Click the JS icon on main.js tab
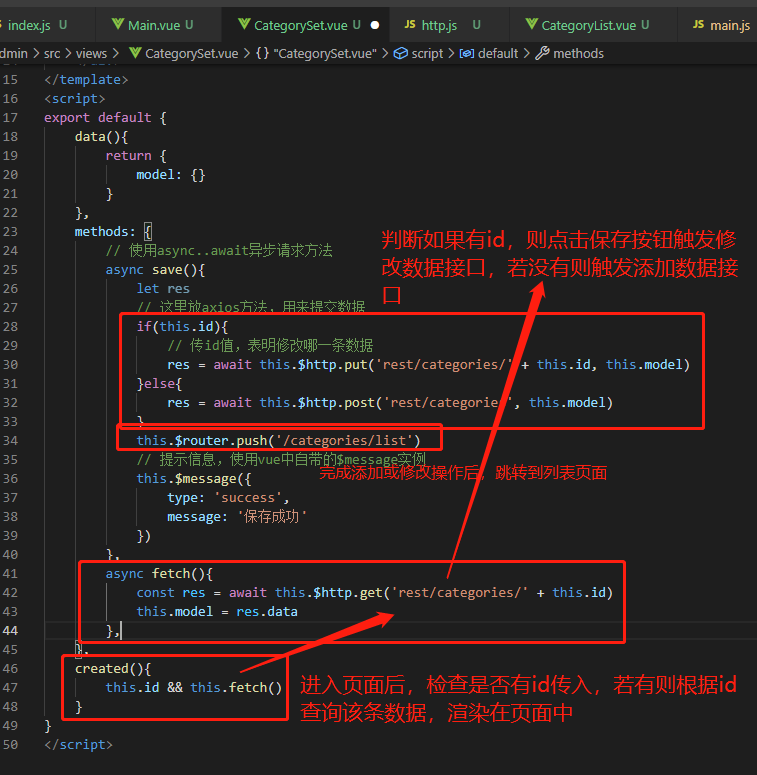This screenshot has width=757, height=775. pos(698,24)
